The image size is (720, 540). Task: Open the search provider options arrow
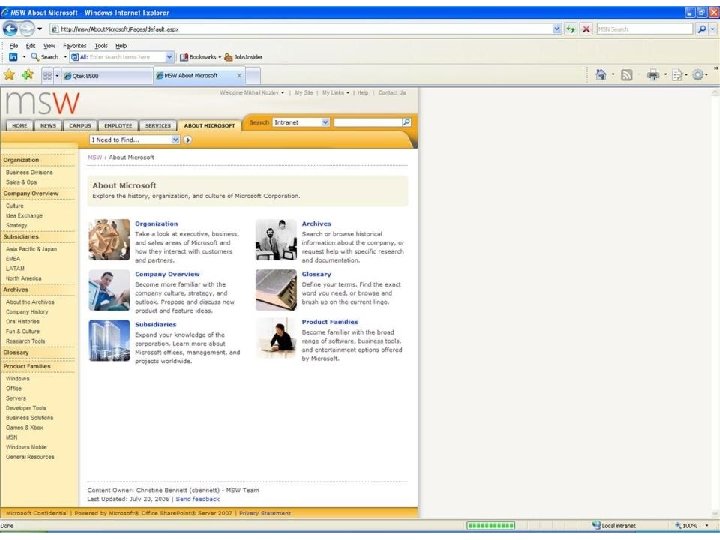713,29
